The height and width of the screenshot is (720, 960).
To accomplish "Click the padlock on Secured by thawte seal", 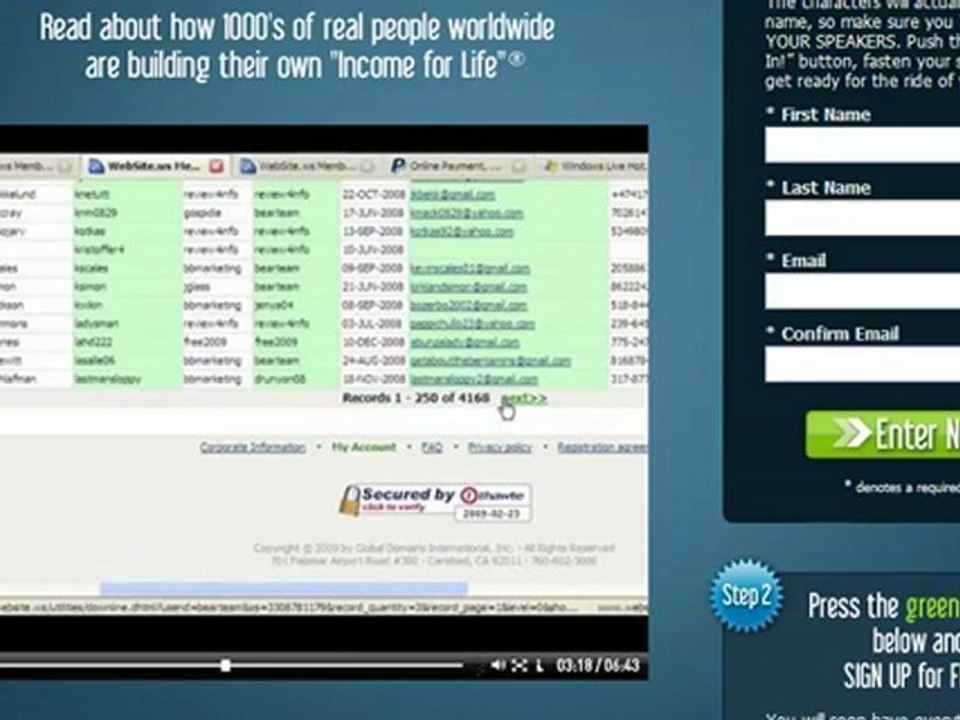I will 350,501.
